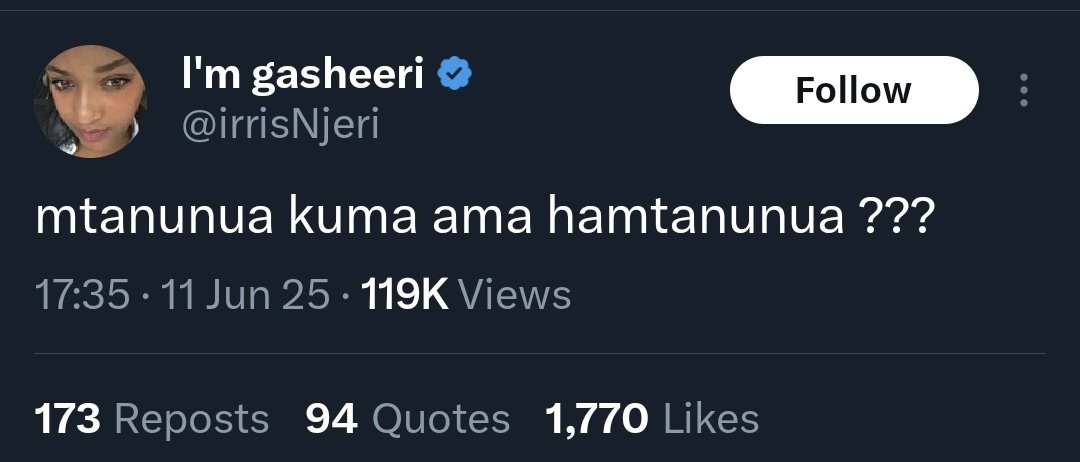Open the I'm gasheeri display name
Image resolution: width=1080 pixels, height=462 pixels.
coord(303,75)
